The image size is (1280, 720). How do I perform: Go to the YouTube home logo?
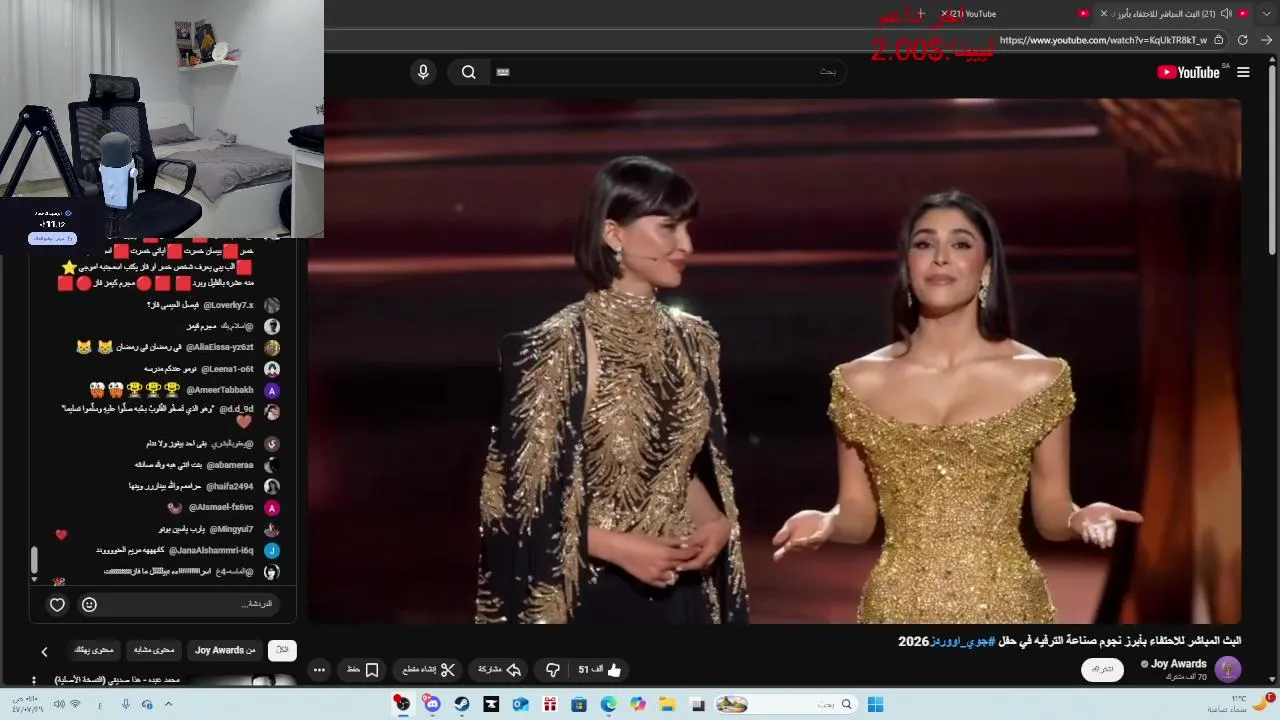point(1188,72)
